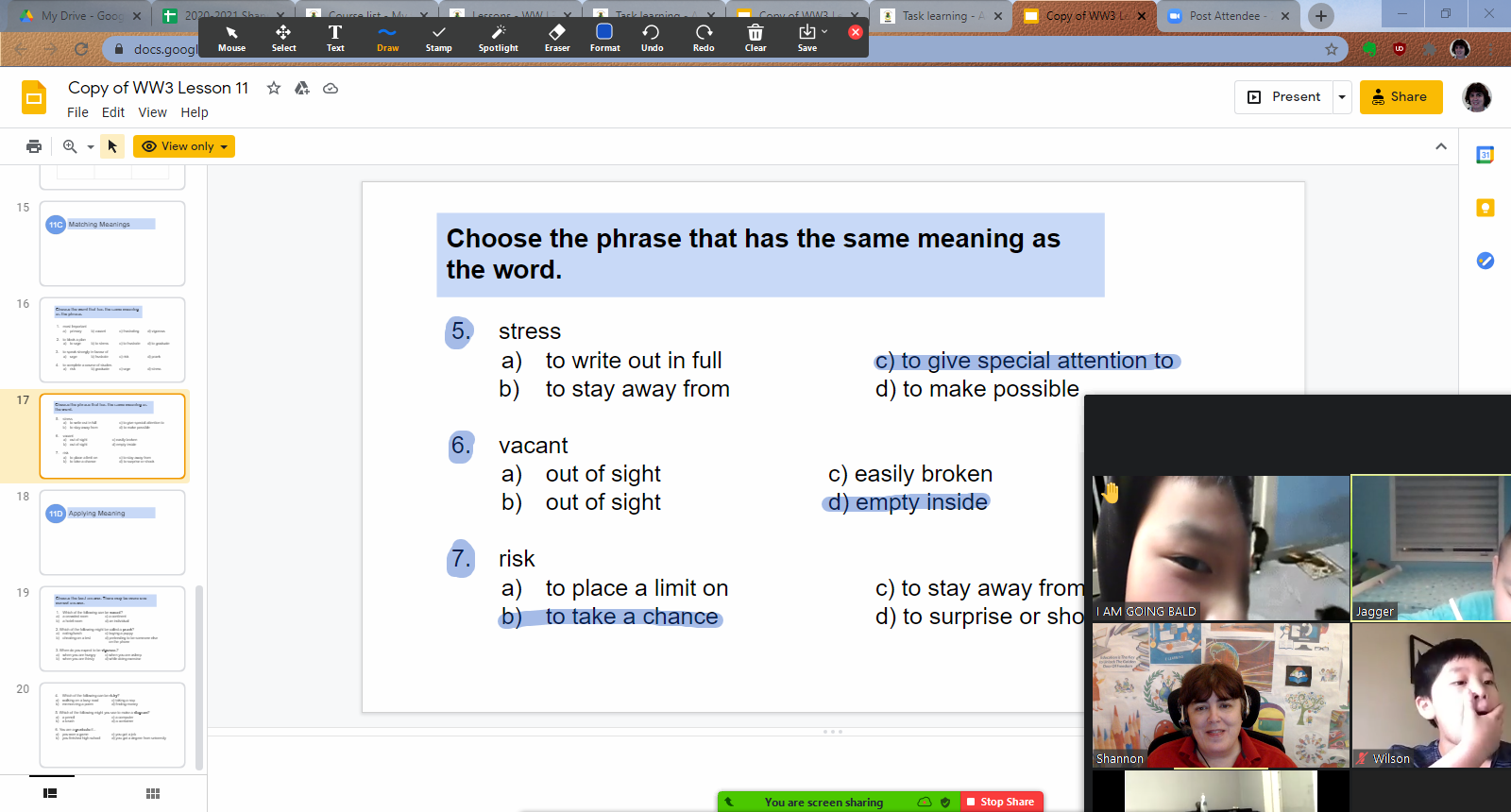Screen dimensions: 1511x812
Task: Undo the last annotation
Action: click(652, 39)
